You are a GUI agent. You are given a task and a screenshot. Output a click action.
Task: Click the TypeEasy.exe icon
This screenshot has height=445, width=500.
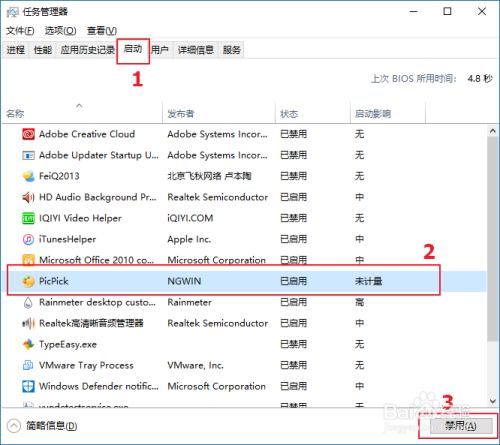(x=28, y=344)
